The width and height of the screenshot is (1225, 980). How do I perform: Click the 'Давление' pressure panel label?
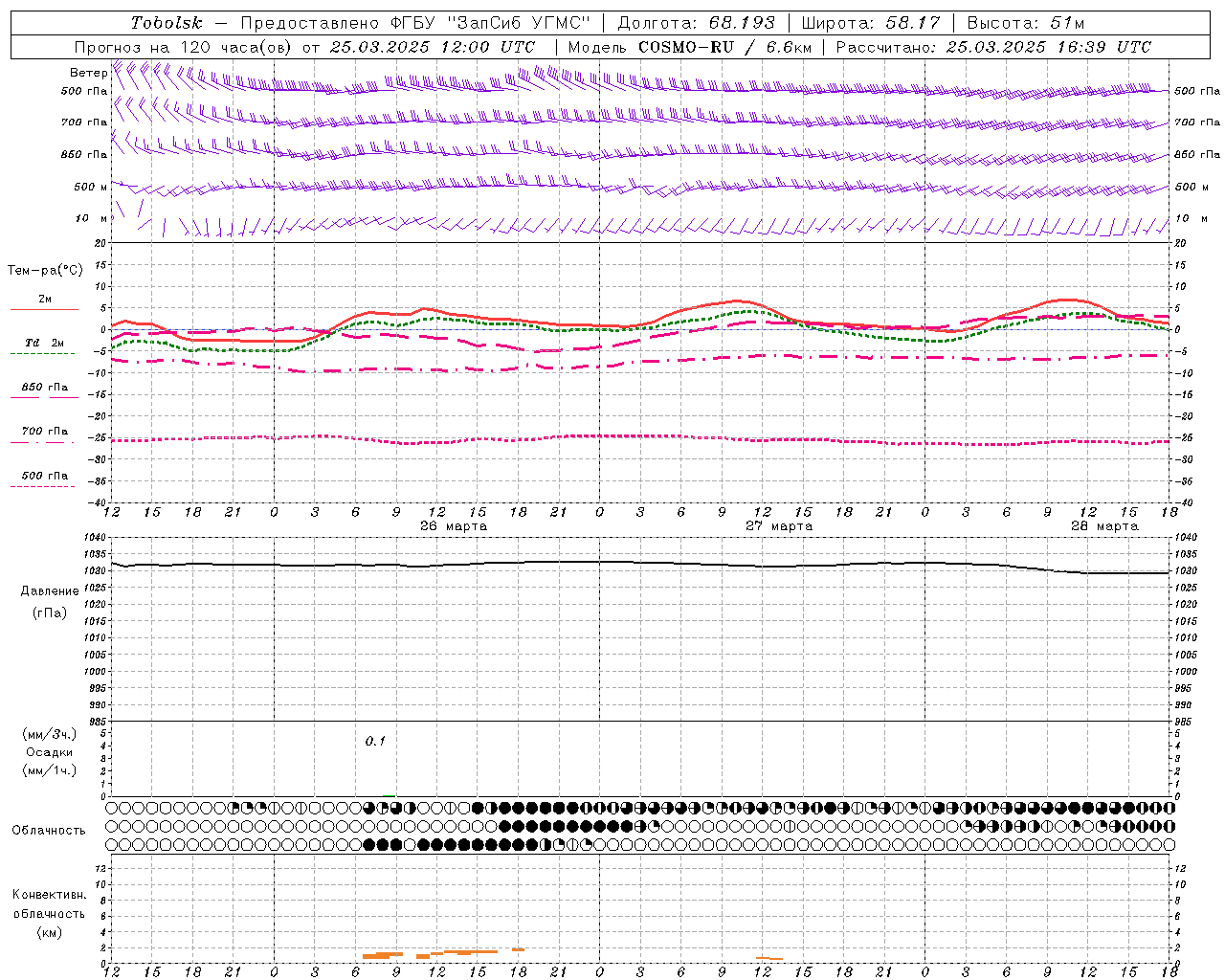point(50,590)
